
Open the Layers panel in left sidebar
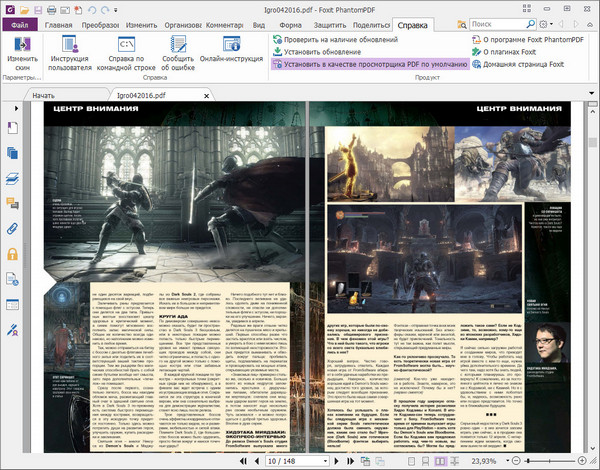click(x=13, y=178)
